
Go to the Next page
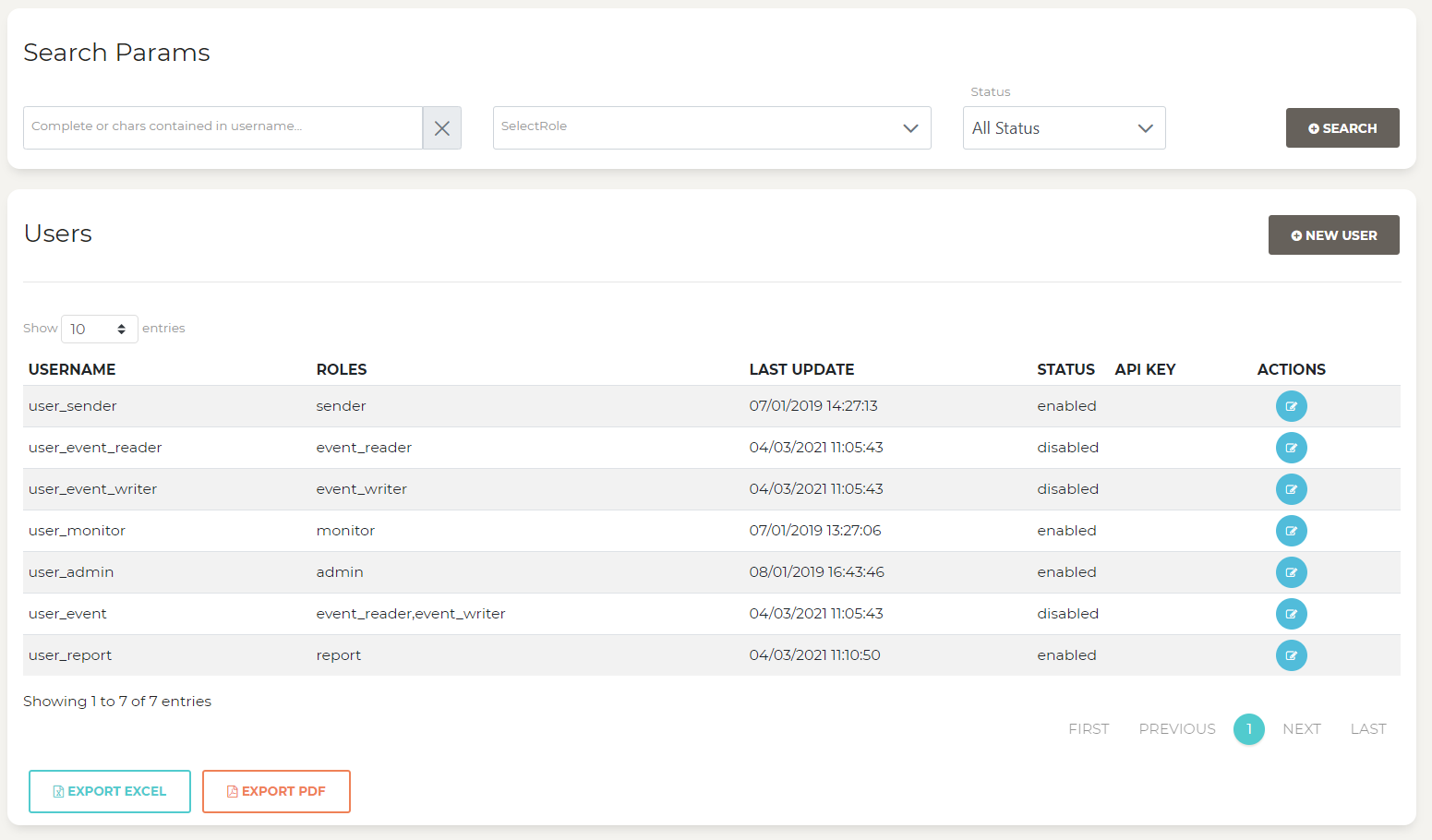(x=1302, y=729)
